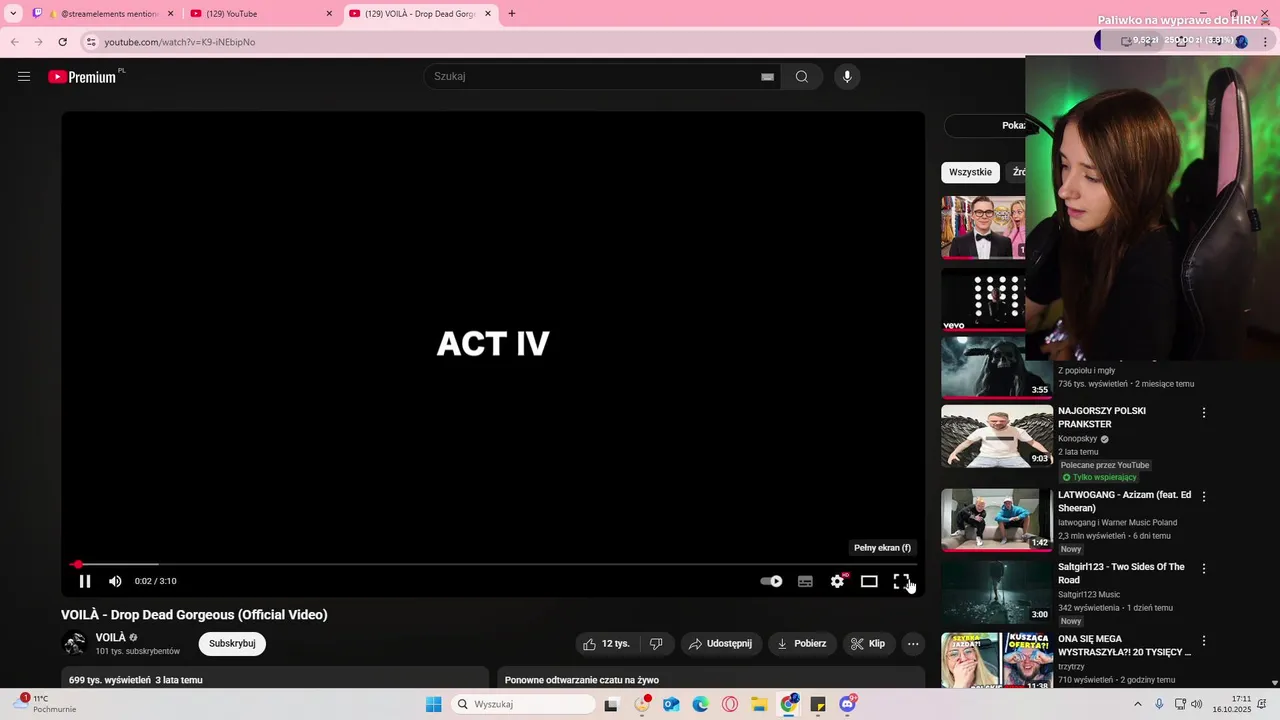Open Saltgirl123 Two Sides Of The Road title
This screenshot has height=720, width=1280.
(1121, 573)
